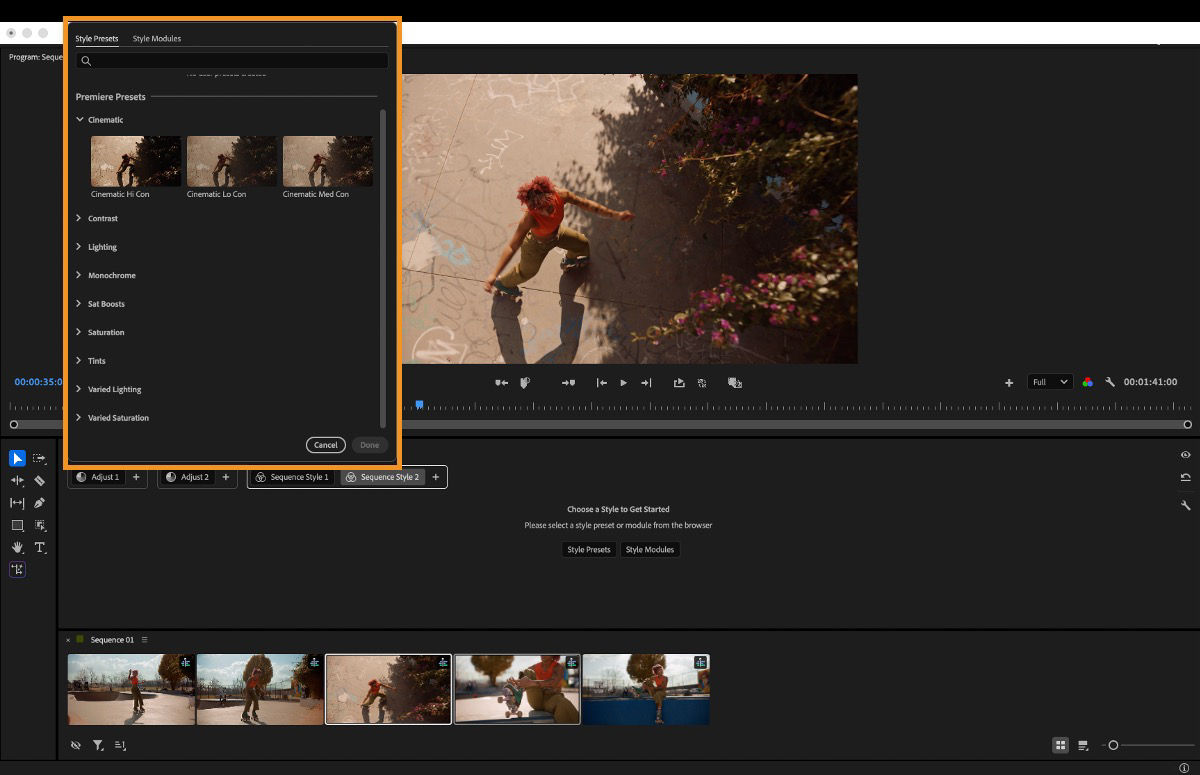The height and width of the screenshot is (775, 1200).
Task: Select the Type tool
Action: tap(40, 547)
